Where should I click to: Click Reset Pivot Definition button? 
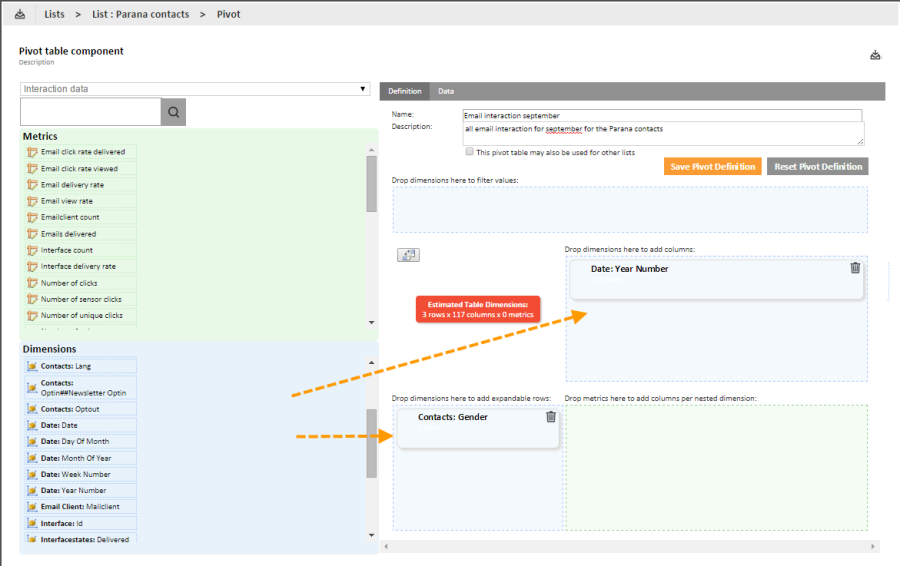click(x=817, y=166)
